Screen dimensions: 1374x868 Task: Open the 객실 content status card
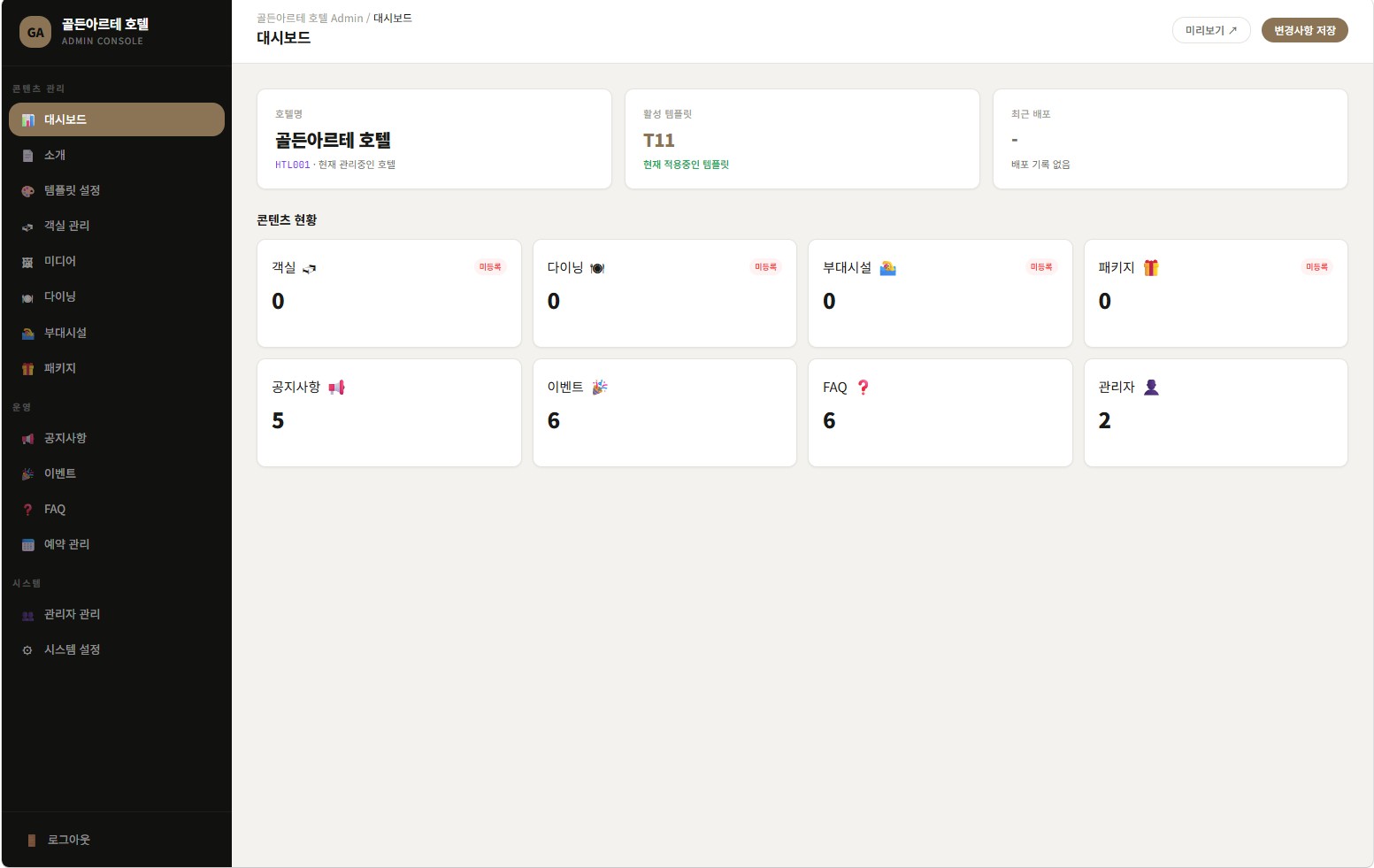pos(389,294)
